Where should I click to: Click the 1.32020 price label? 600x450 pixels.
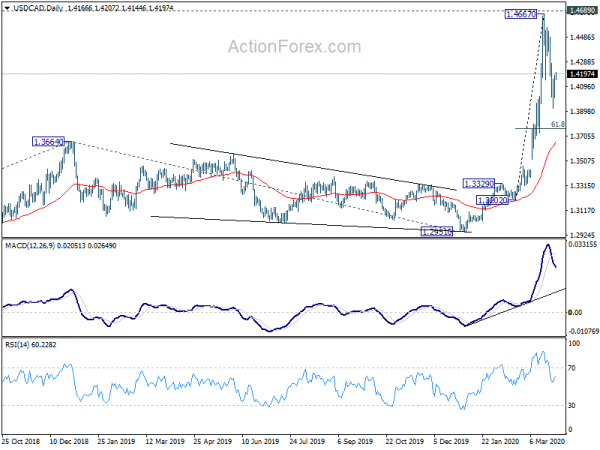tap(492, 200)
